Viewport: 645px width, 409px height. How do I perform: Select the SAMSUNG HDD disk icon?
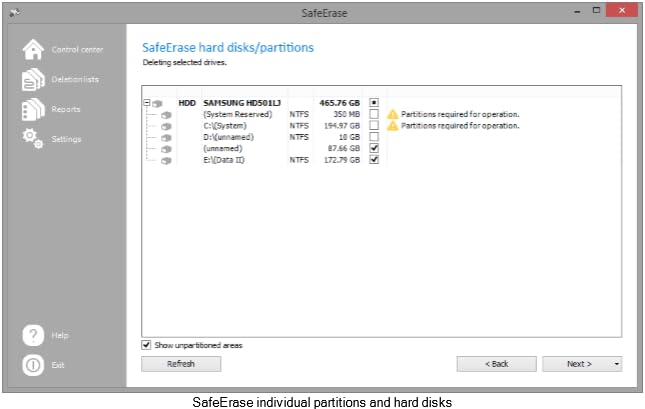158,103
